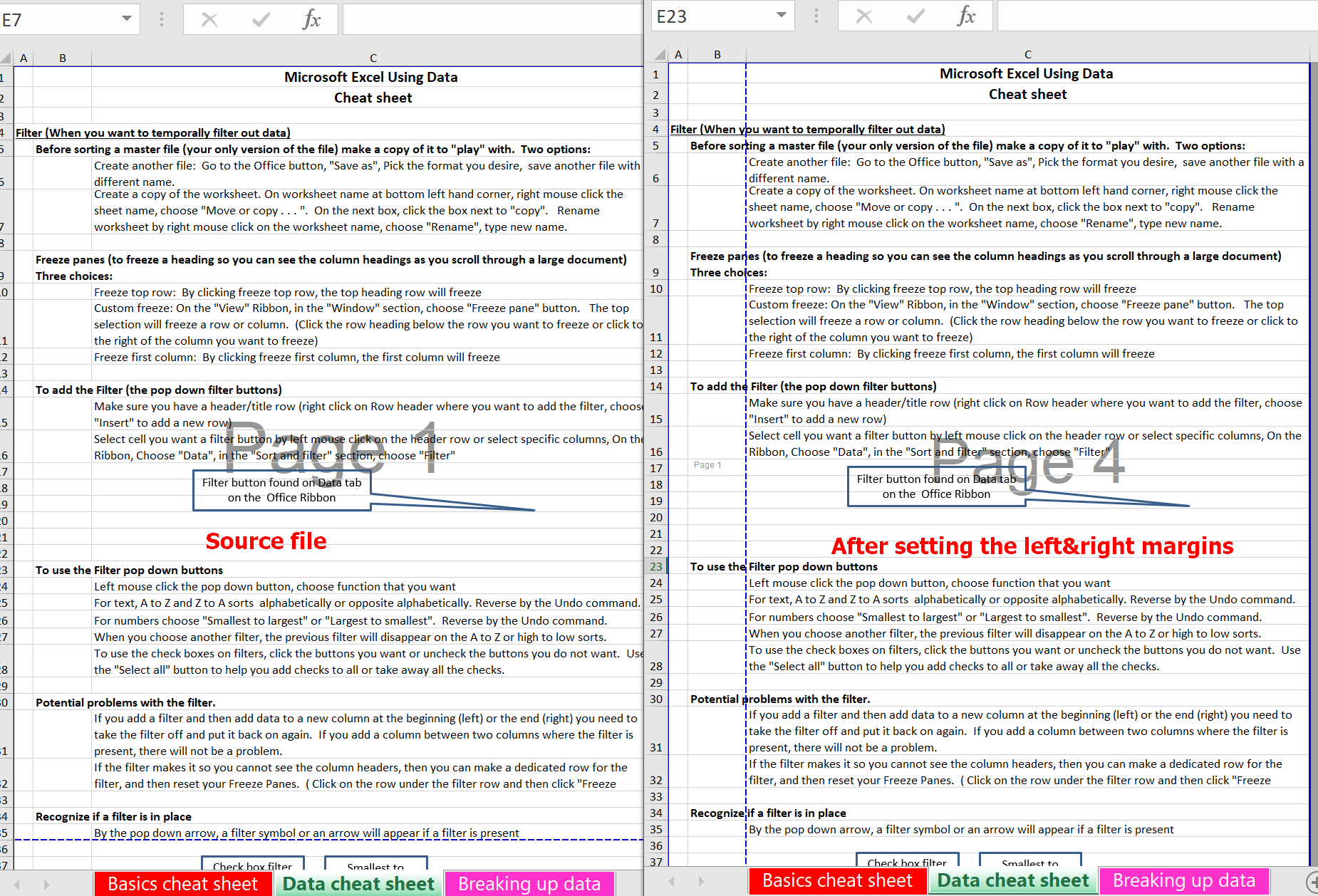
Task: Click Select All corner triangle in left sheet
Action: [7, 58]
